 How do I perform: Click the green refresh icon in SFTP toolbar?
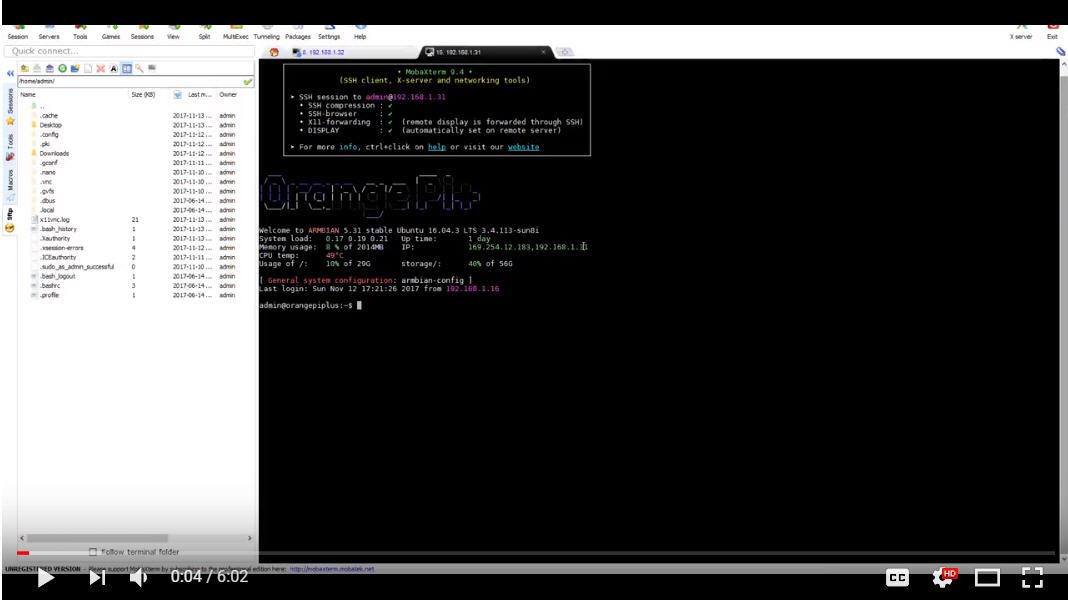click(63, 68)
